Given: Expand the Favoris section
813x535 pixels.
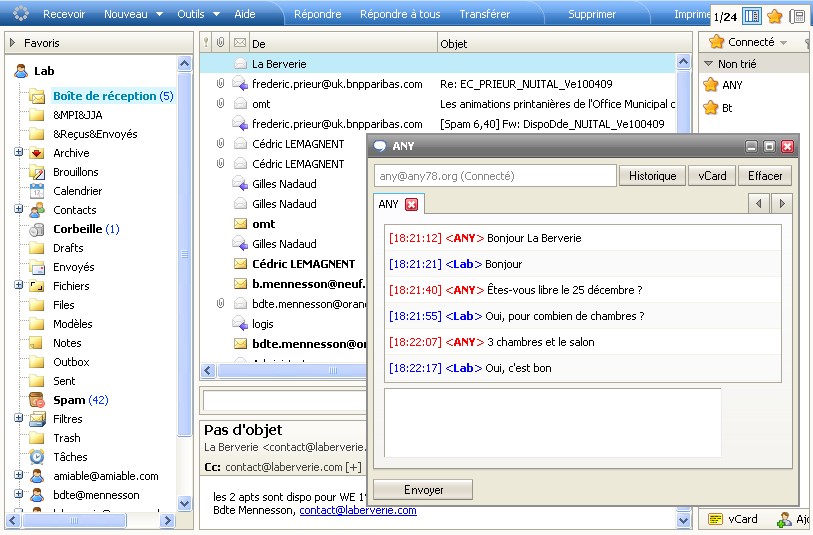Looking at the screenshot, I should (x=12, y=43).
